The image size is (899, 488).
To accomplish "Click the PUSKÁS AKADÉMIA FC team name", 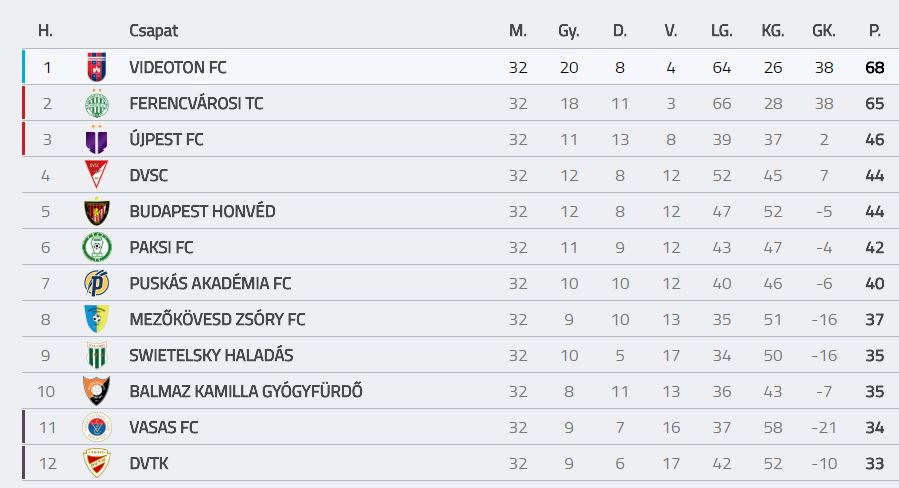I will click(x=210, y=283).
